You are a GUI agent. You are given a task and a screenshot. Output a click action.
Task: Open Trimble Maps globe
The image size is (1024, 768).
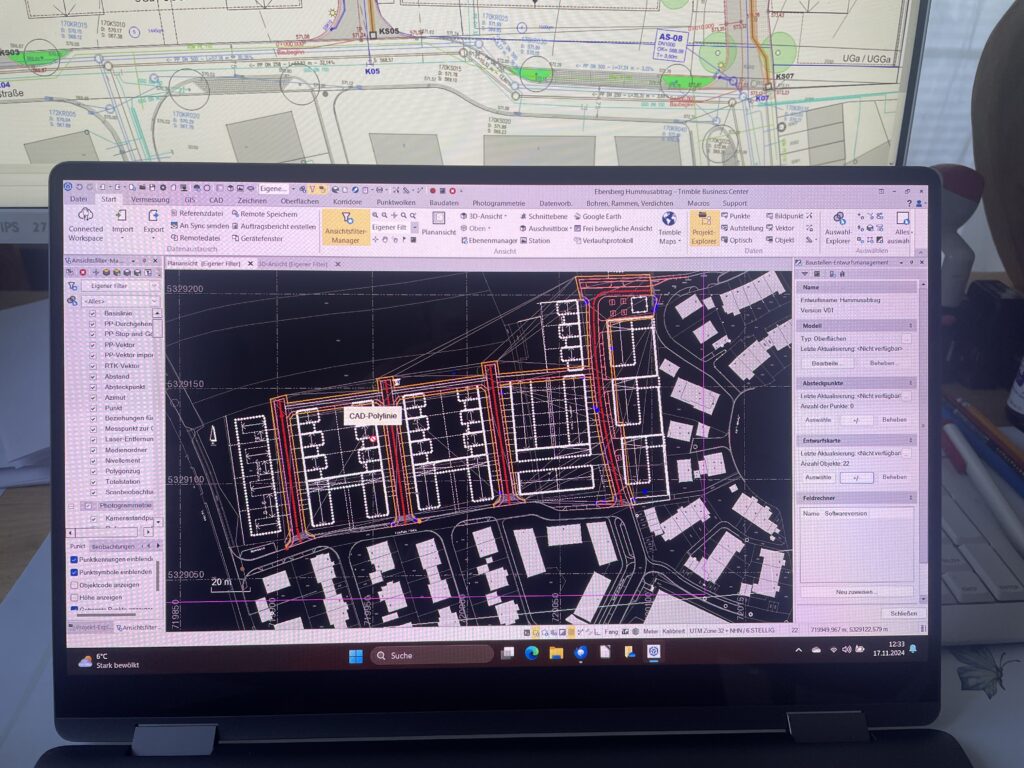668,219
